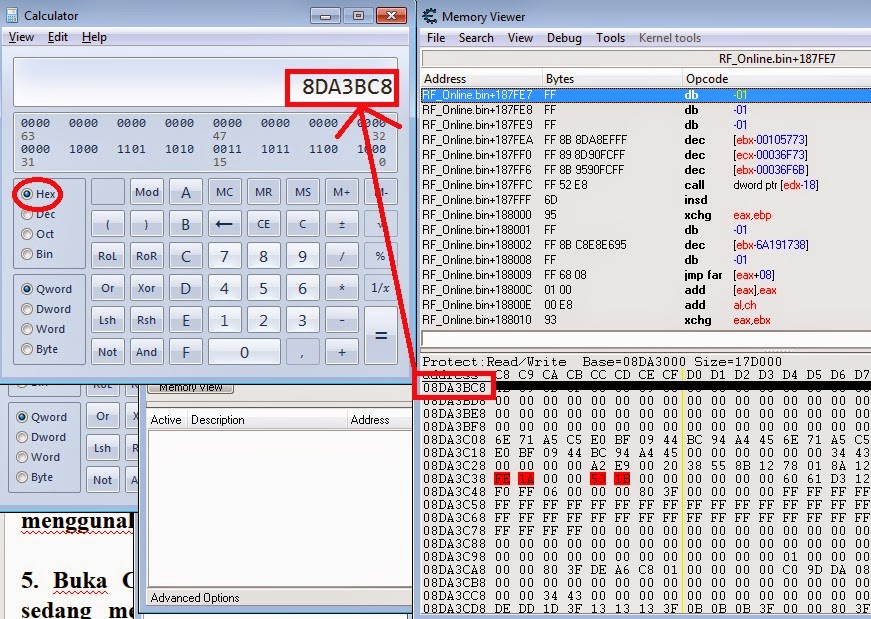Click the 1/x reciprocal button
Image resolution: width=871 pixels, height=619 pixels.
[x=381, y=288]
